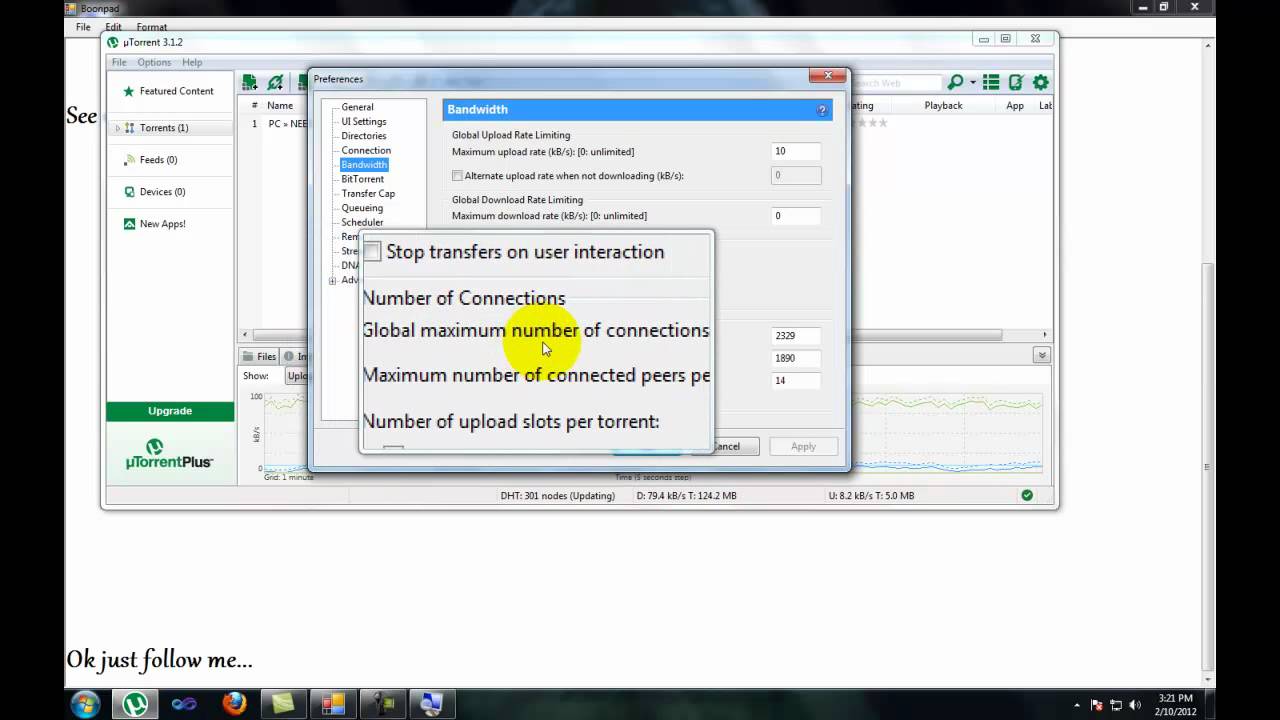Click the search magnifier icon in µTorrent
1280x720 pixels.
coord(955,82)
